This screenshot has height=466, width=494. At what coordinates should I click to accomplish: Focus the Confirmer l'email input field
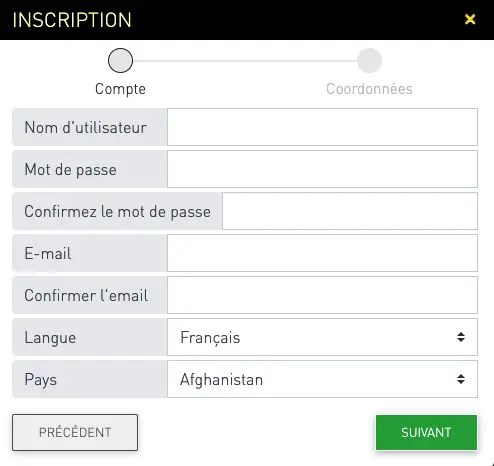pos(322,295)
